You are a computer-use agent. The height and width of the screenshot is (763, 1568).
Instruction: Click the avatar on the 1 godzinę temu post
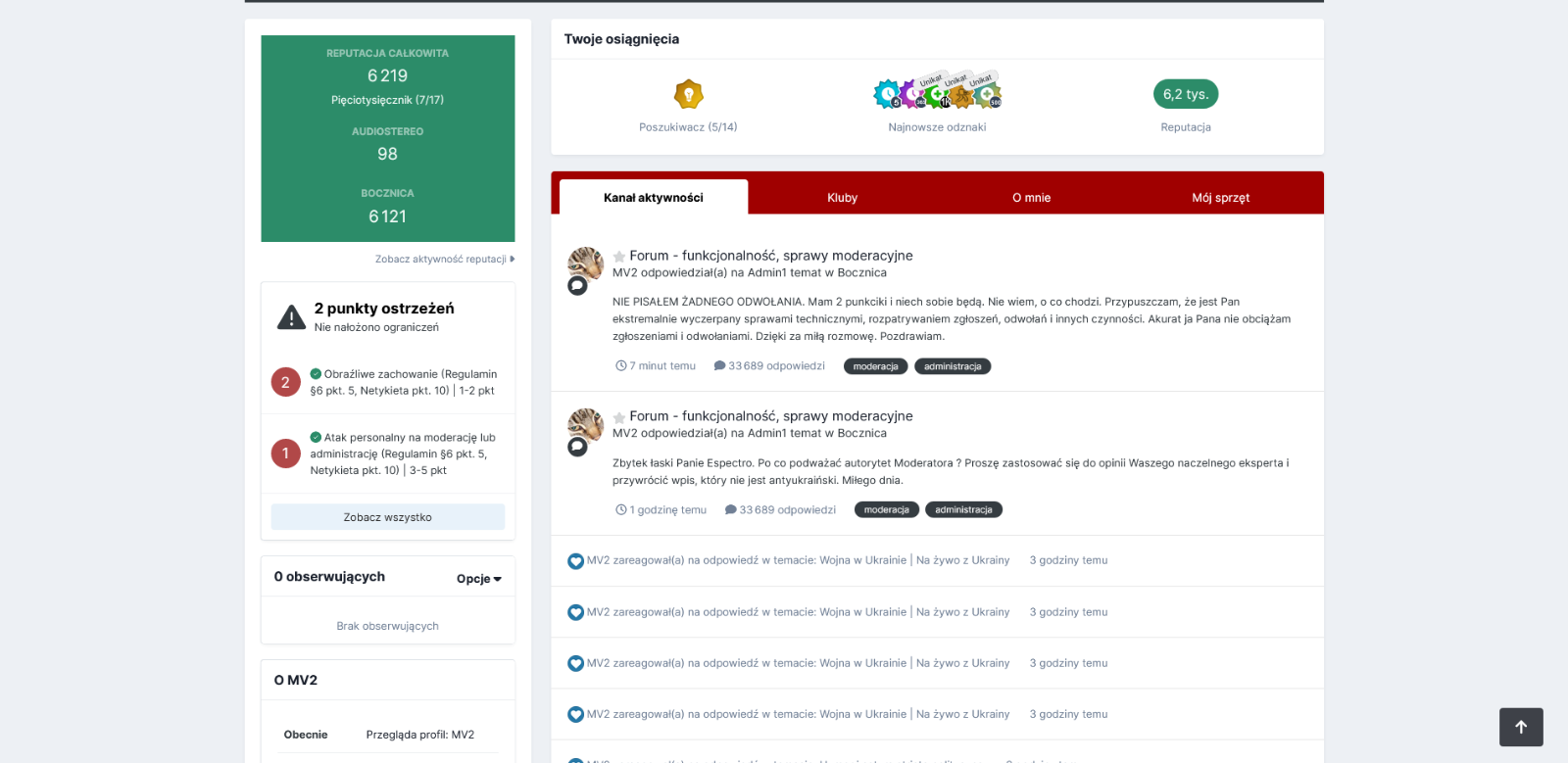[x=585, y=425]
